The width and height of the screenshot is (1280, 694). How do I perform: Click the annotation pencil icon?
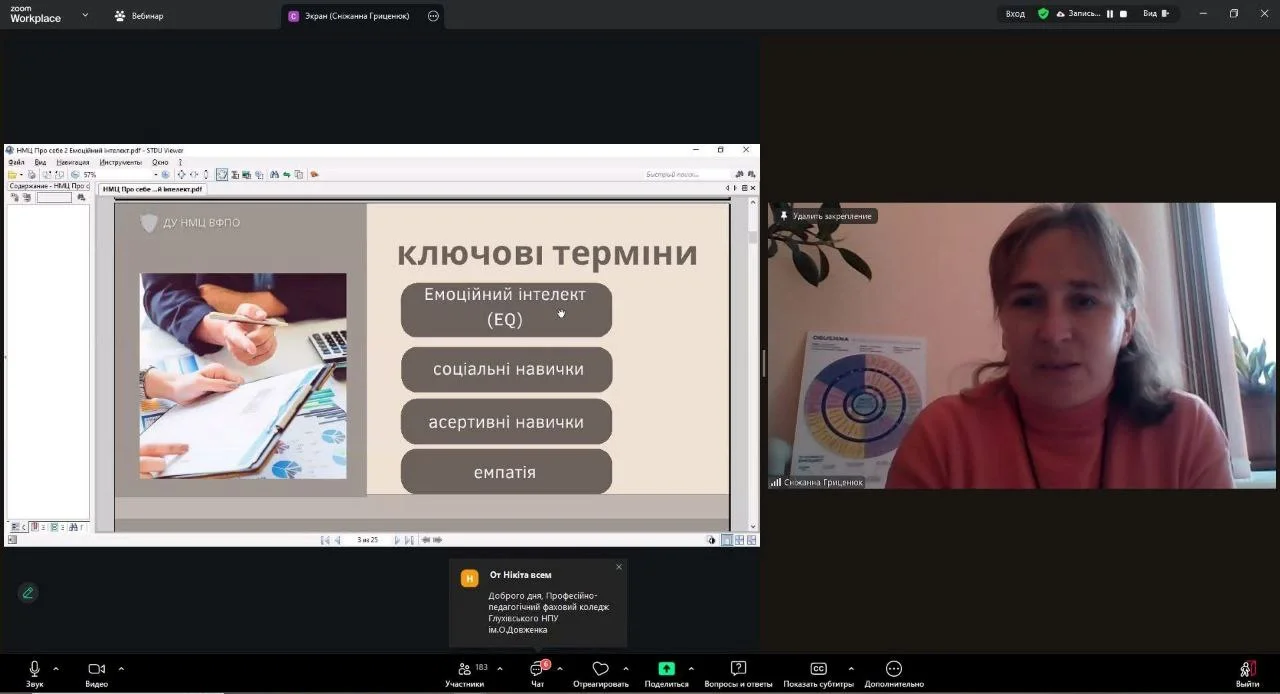[x=28, y=592]
